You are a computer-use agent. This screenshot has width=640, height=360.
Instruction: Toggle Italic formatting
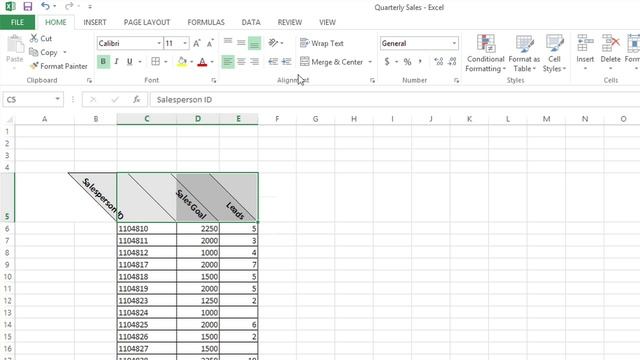(x=116, y=62)
